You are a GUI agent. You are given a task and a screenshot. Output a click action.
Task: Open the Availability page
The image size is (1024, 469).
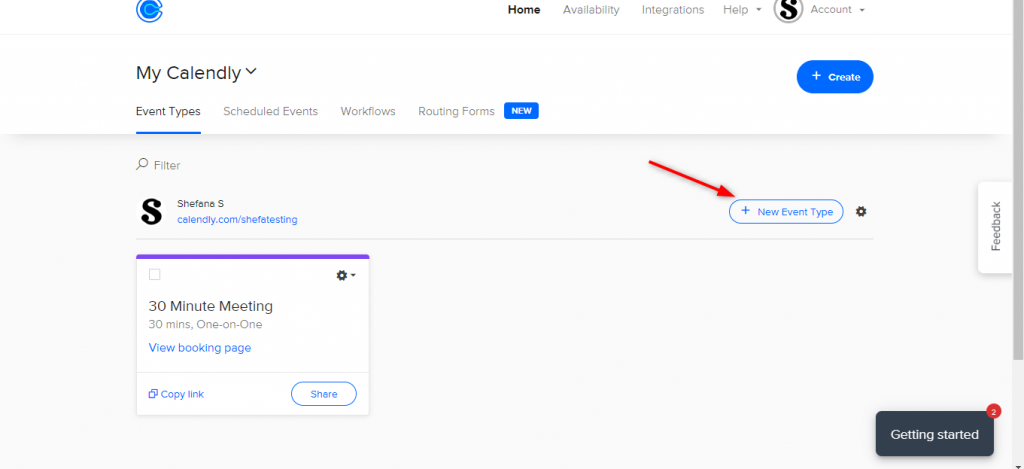[x=591, y=10]
